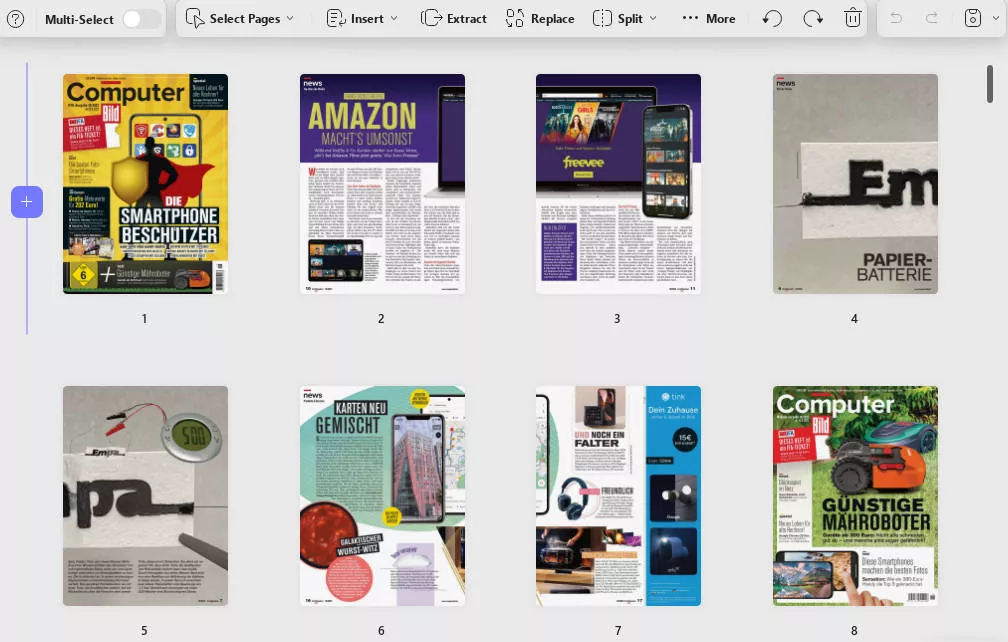Select page 7 Und noch ein Falter thumbnail
1008x642 pixels.
pos(618,495)
